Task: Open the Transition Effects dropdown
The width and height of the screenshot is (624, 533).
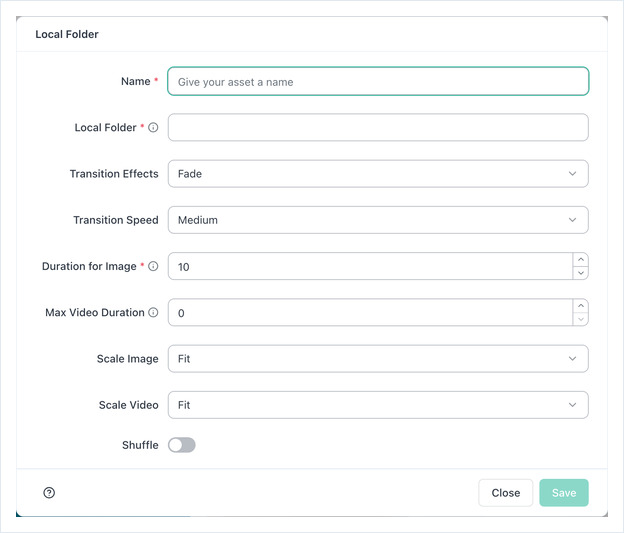Action: 378,174
